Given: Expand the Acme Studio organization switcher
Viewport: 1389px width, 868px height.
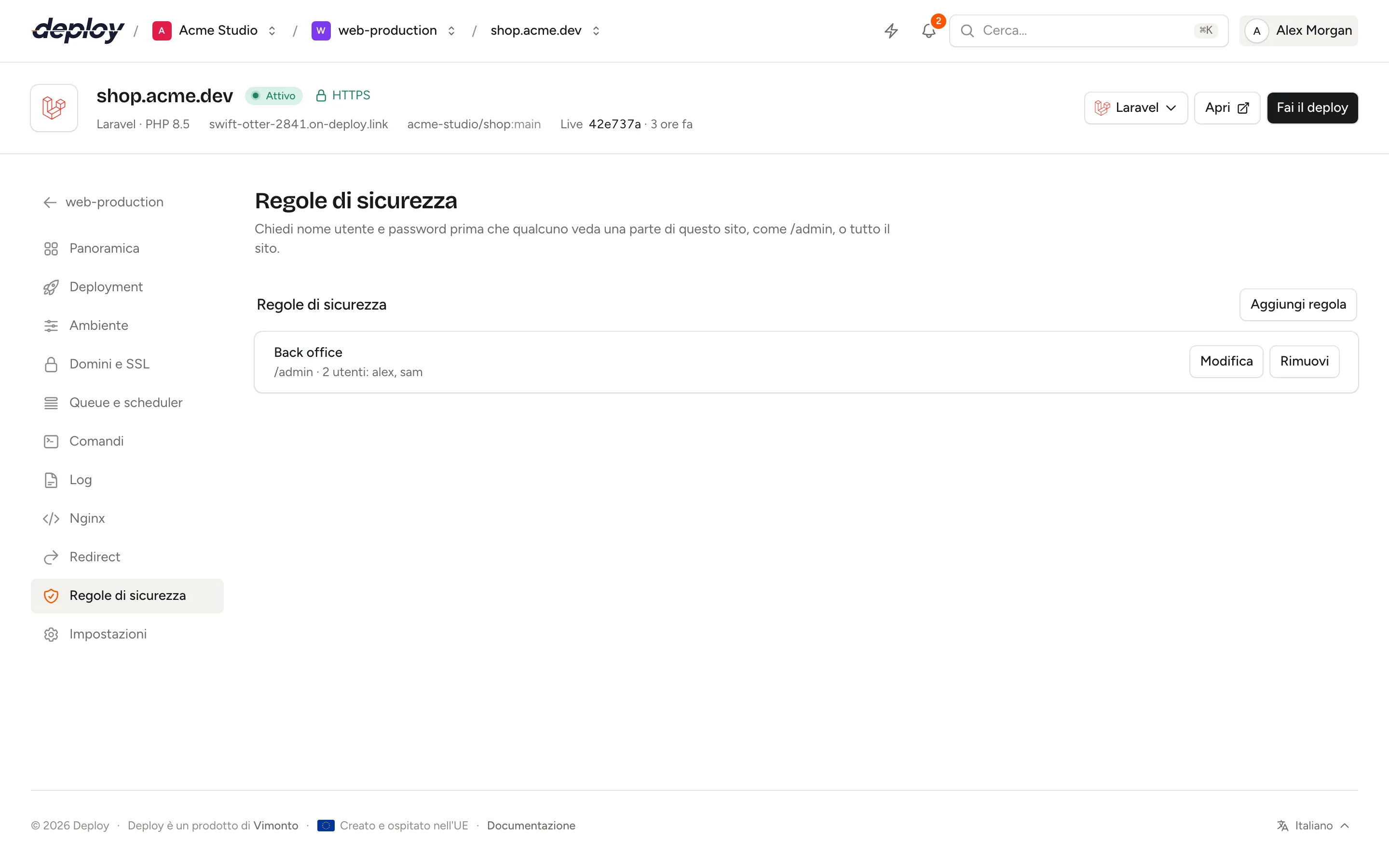Looking at the screenshot, I should point(272,30).
